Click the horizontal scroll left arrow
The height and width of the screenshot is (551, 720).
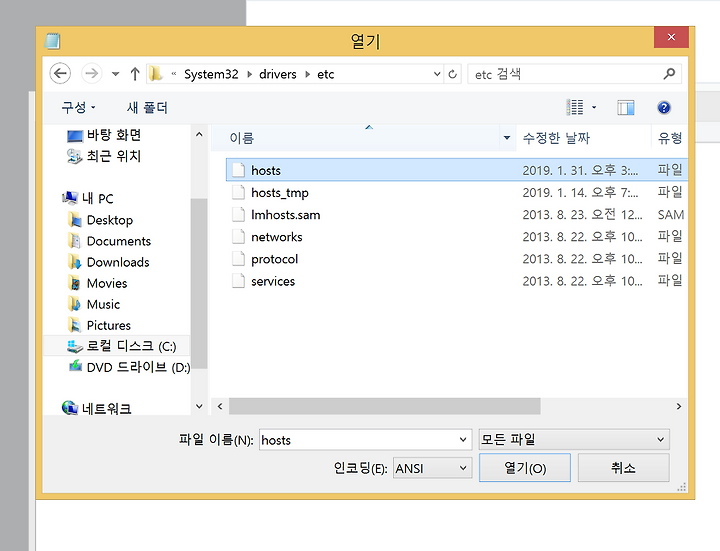(x=220, y=406)
